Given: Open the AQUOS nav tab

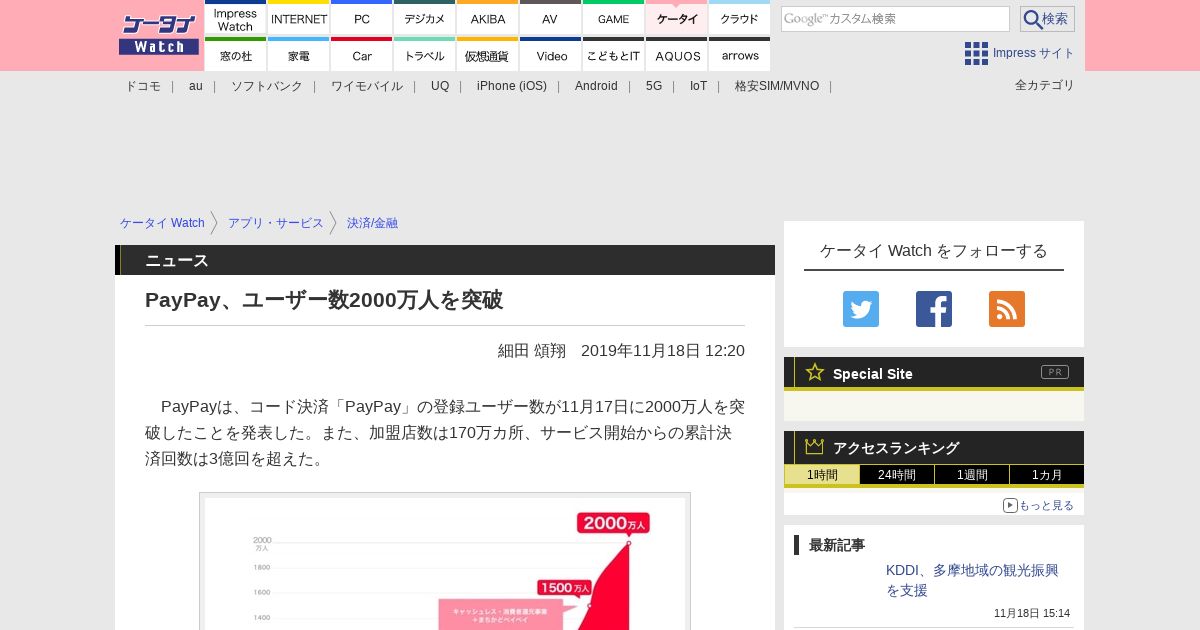Looking at the screenshot, I should click(x=677, y=55).
